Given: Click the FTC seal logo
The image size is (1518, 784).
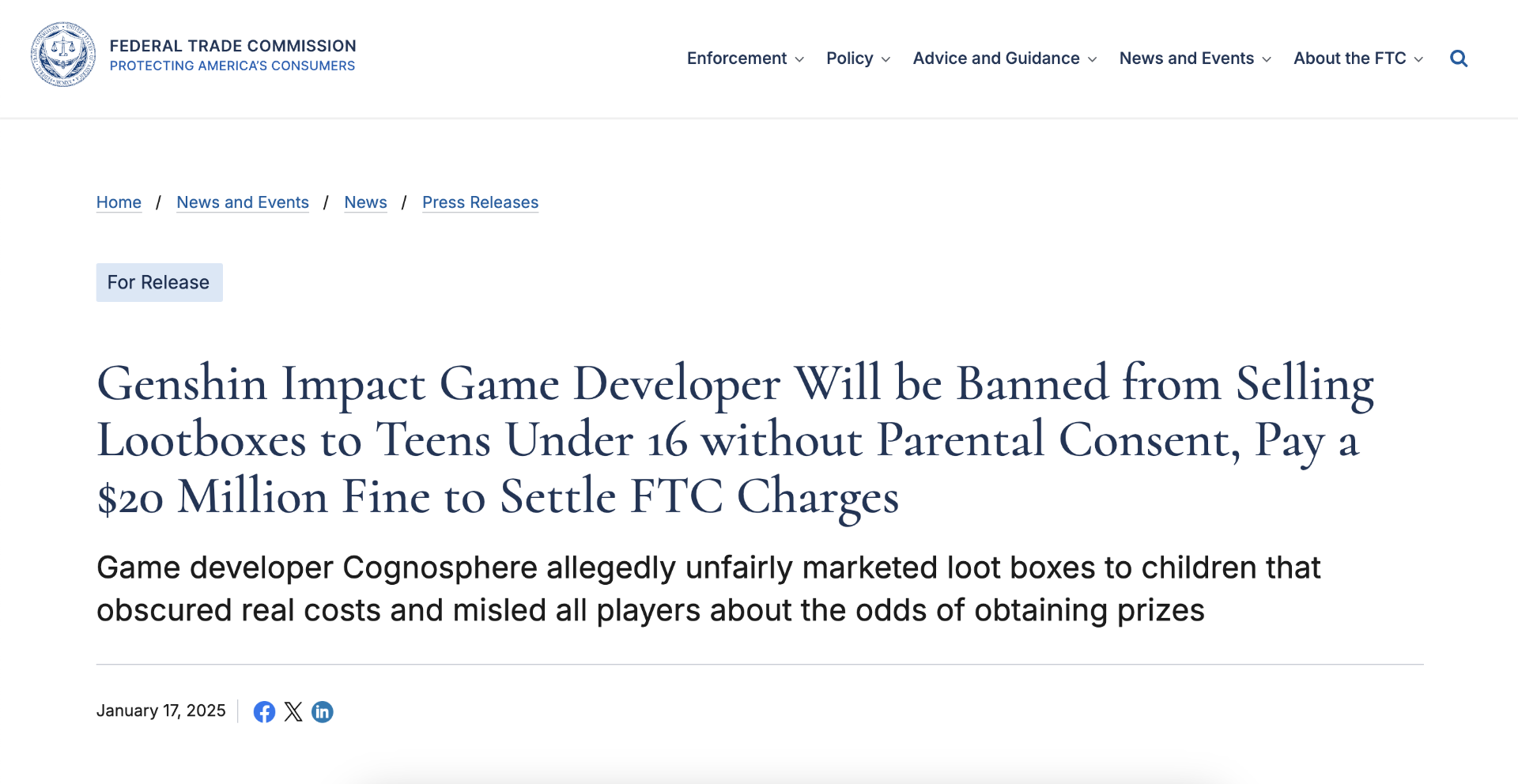Looking at the screenshot, I should (63, 55).
